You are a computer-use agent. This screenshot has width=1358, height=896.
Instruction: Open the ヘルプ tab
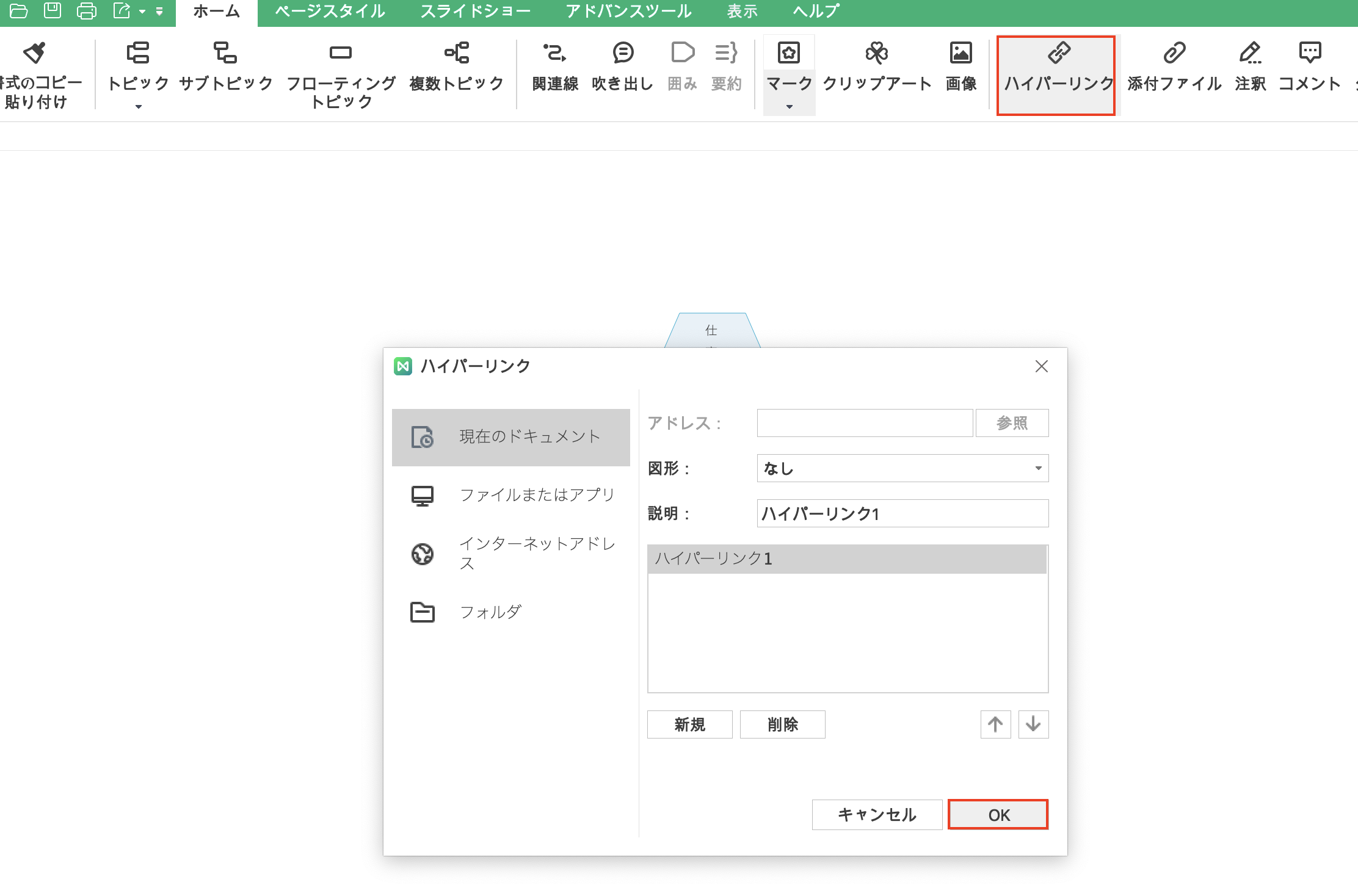pyautogui.click(x=816, y=12)
